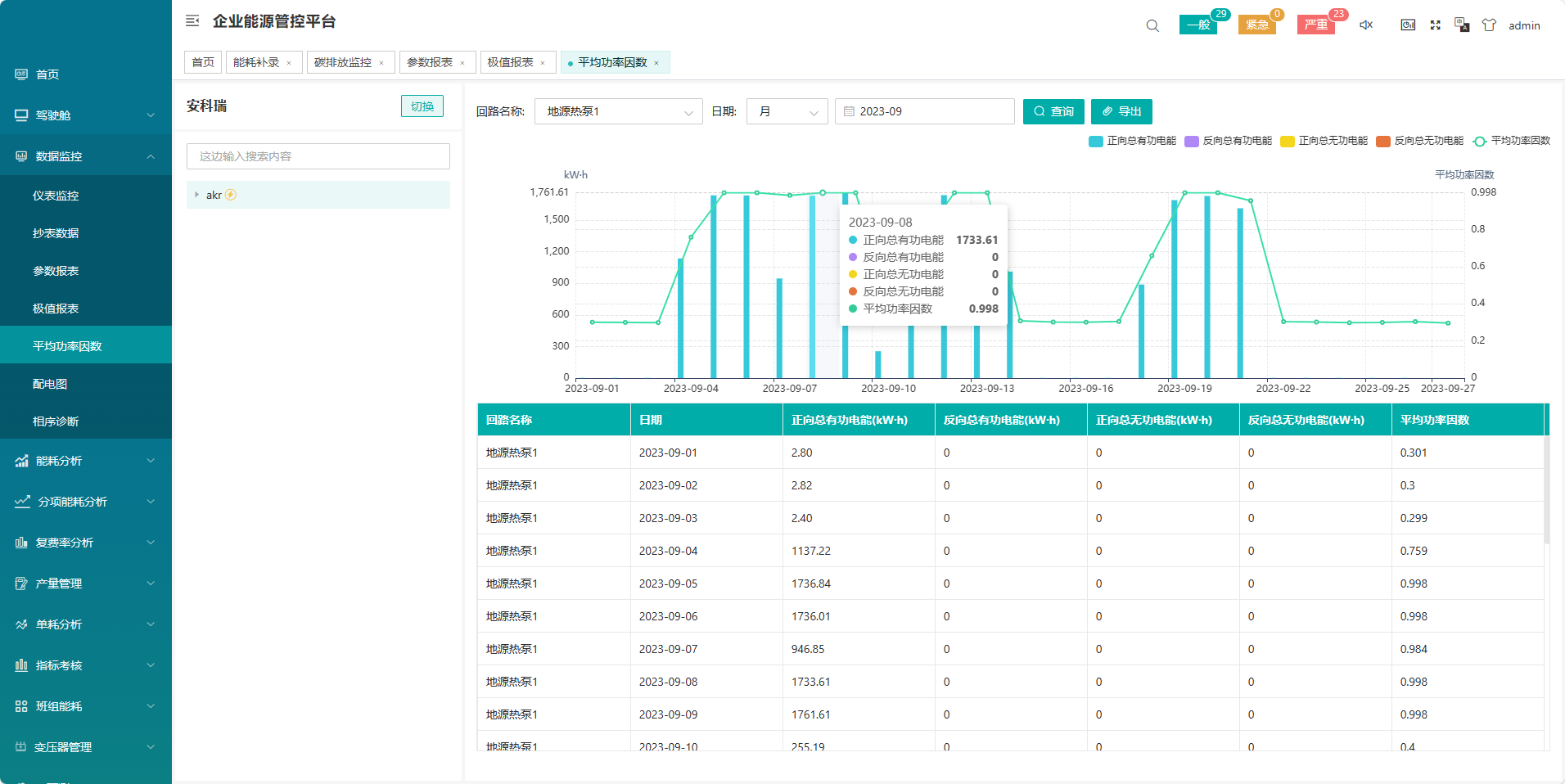The width and height of the screenshot is (1565, 784).
Task: Click the 正向总无功电能 yellow legend swatch
Action: click(x=1288, y=142)
